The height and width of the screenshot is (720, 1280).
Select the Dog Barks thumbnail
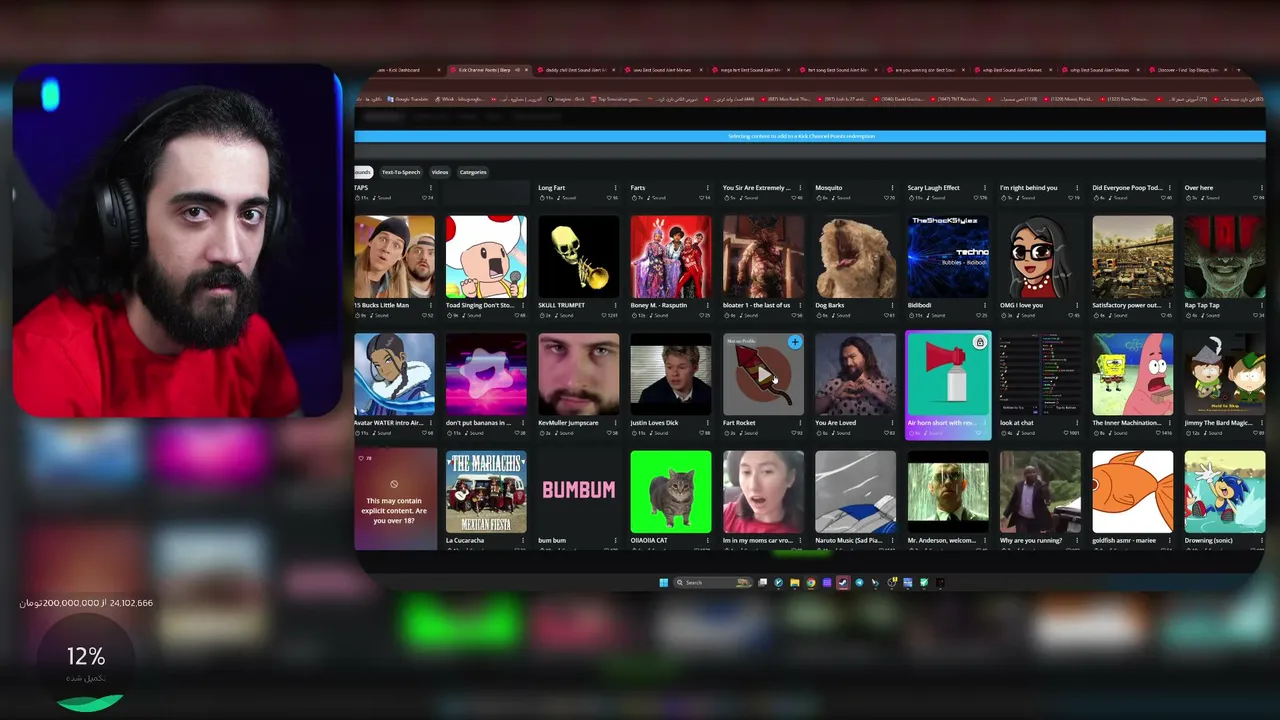click(x=855, y=257)
